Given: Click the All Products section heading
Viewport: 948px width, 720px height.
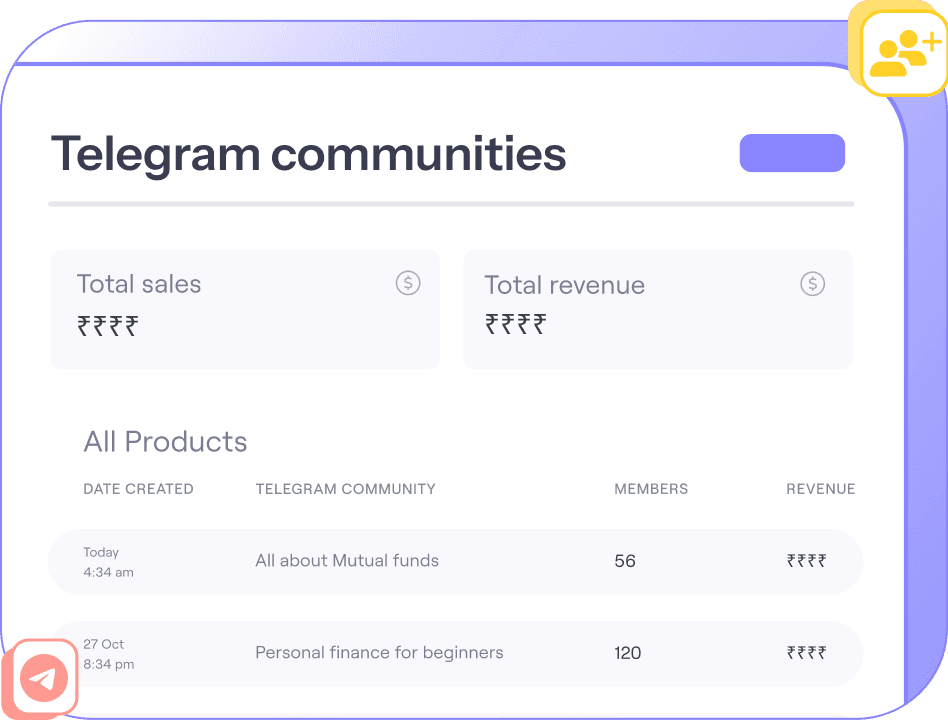Looking at the screenshot, I should (x=165, y=442).
